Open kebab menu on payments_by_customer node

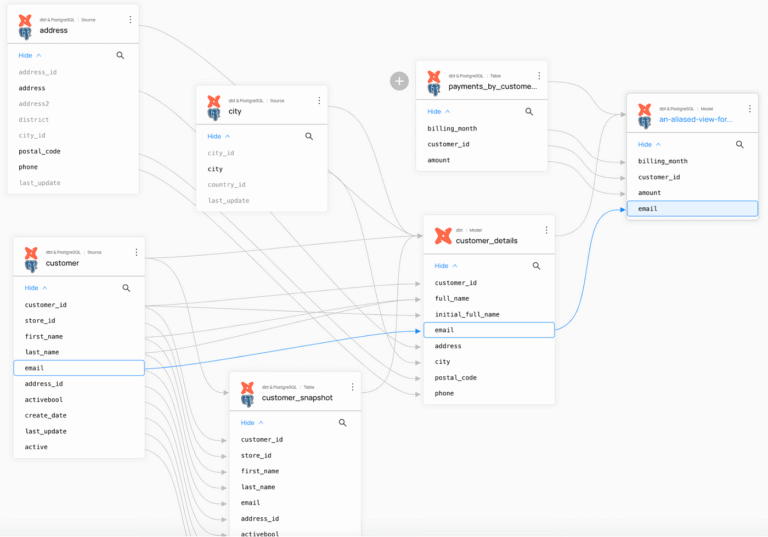click(539, 75)
